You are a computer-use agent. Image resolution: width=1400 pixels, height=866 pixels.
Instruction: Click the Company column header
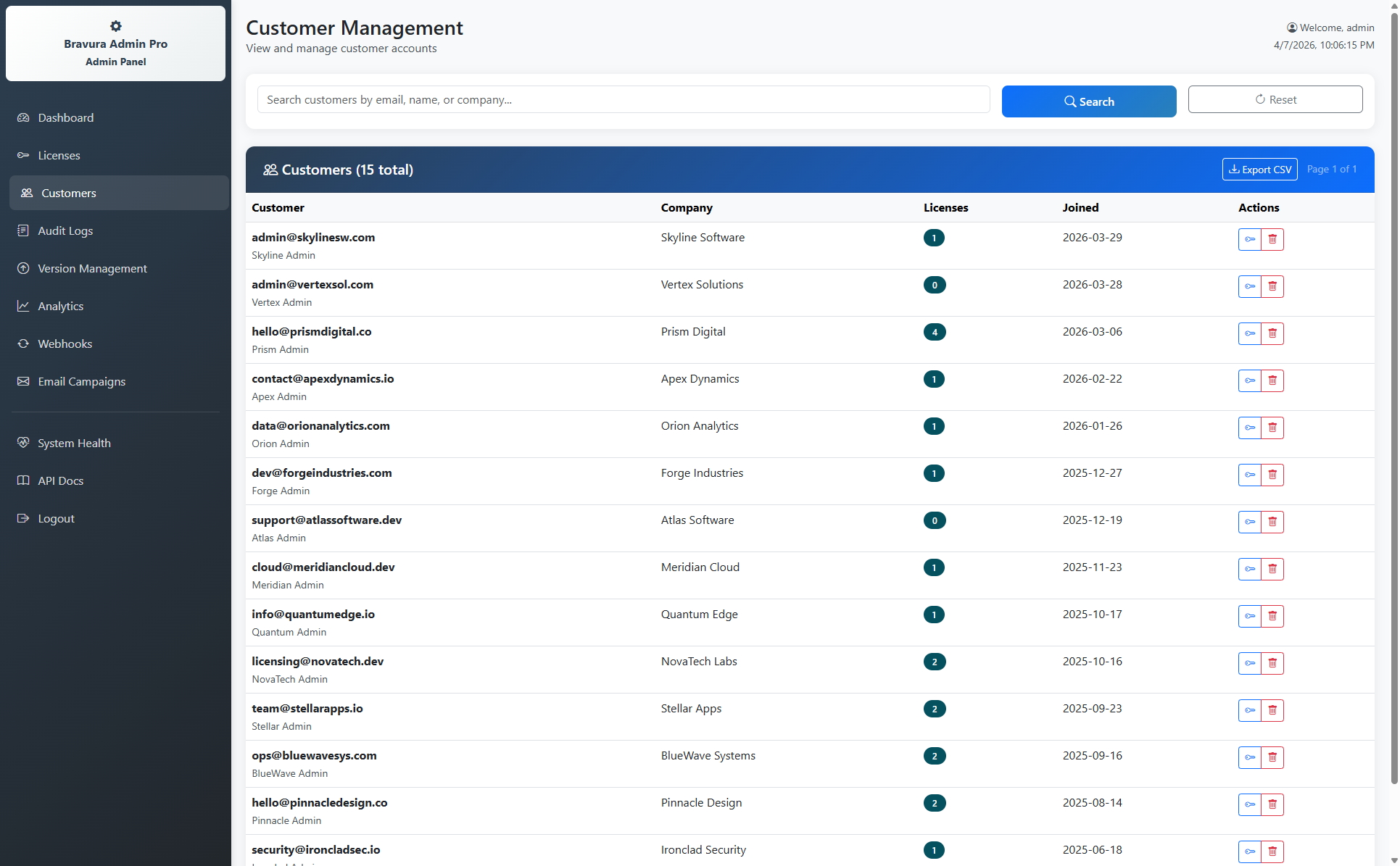coord(687,207)
